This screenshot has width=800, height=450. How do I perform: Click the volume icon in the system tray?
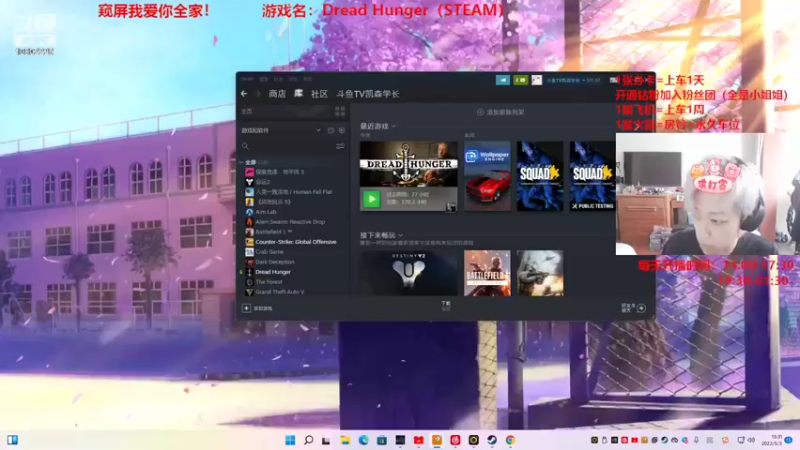point(751,440)
